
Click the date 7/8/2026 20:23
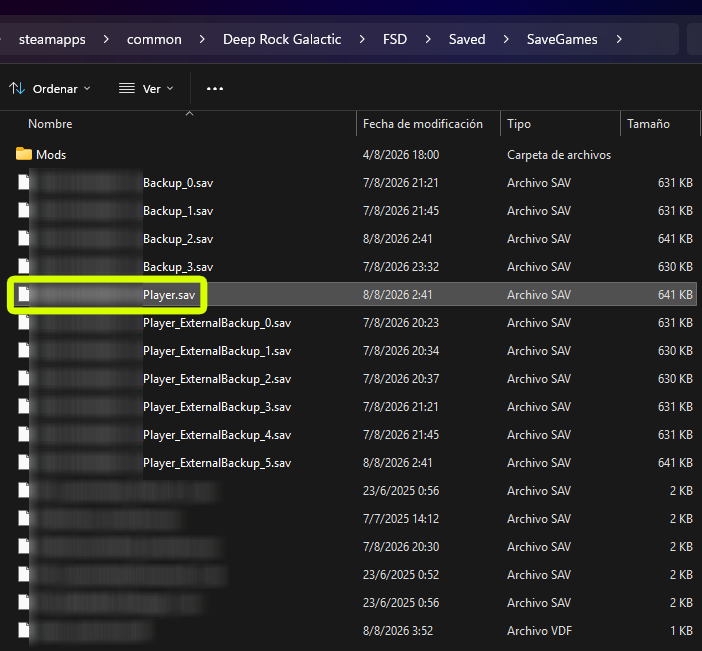[401, 323]
